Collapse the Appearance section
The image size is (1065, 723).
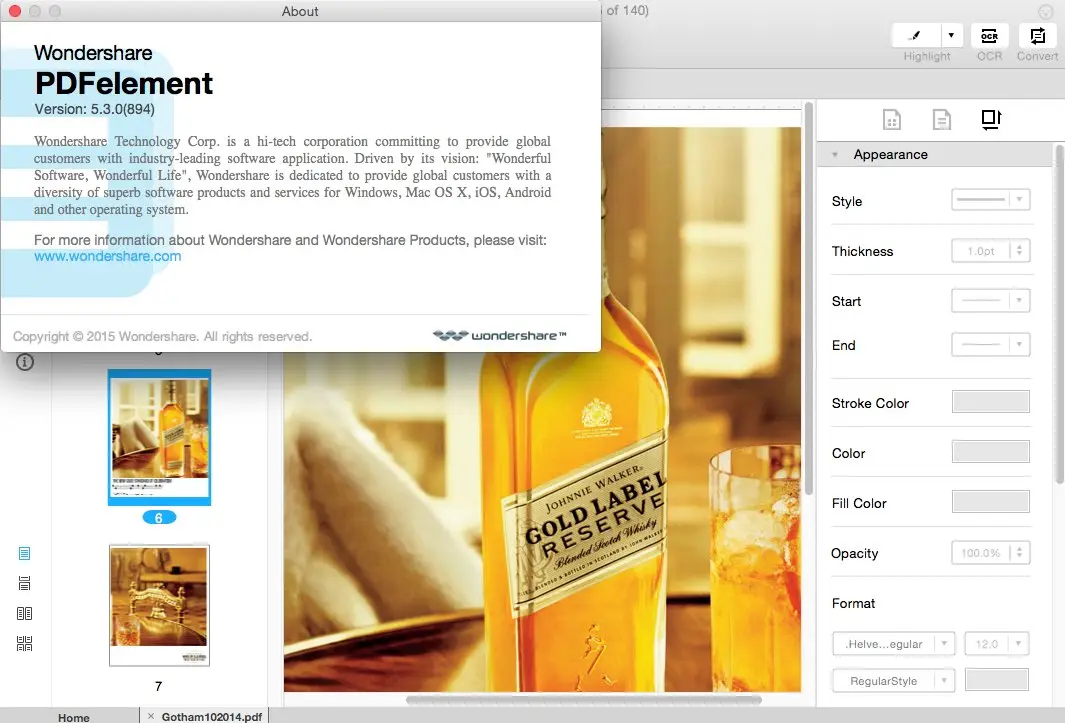835,155
